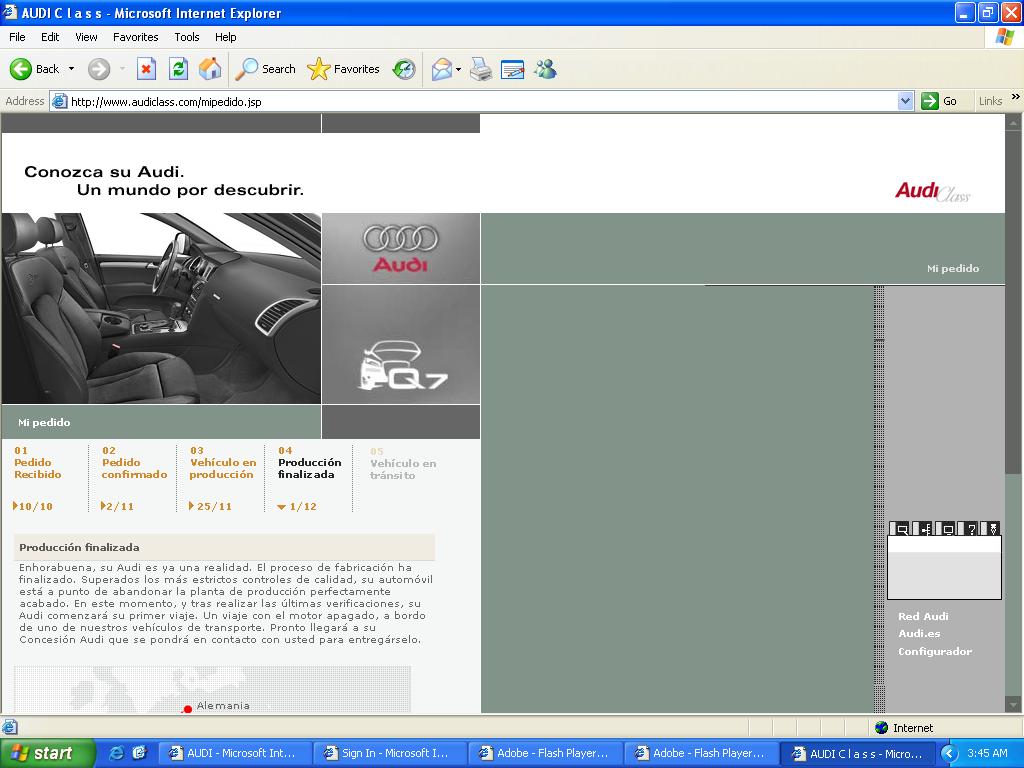Viewport: 1024px width, 768px height.
Task: Switch to AUDI - Microsoft Int... taskbar window
Action: [234, 753]
